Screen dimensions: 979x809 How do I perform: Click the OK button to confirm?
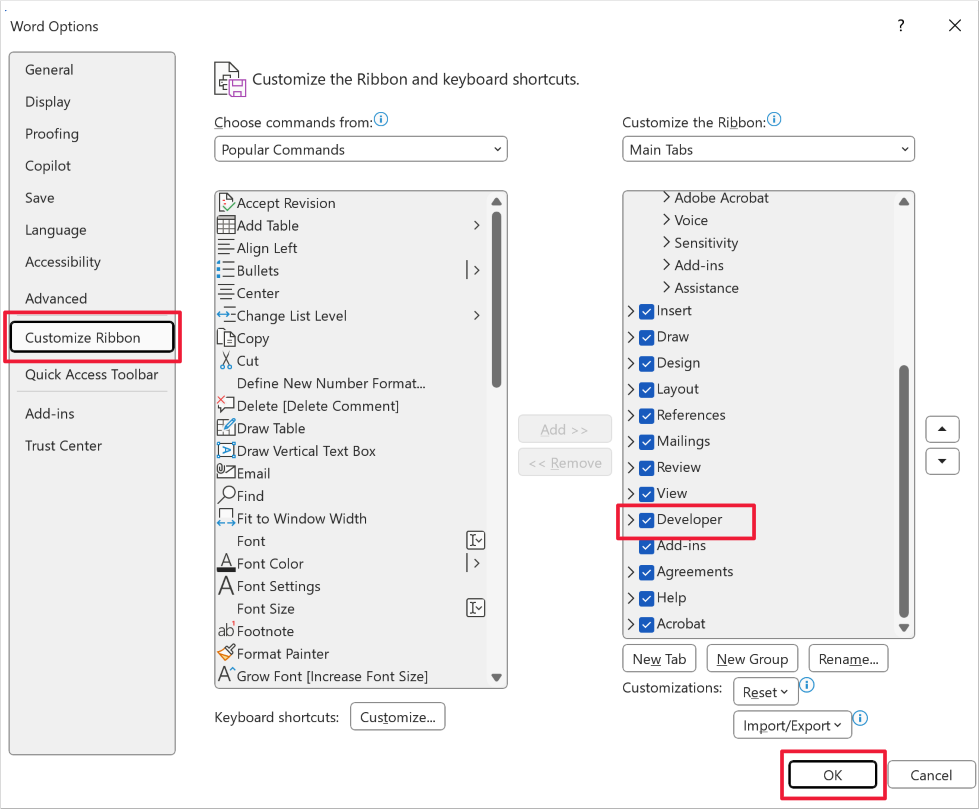[x=832, y=774]
